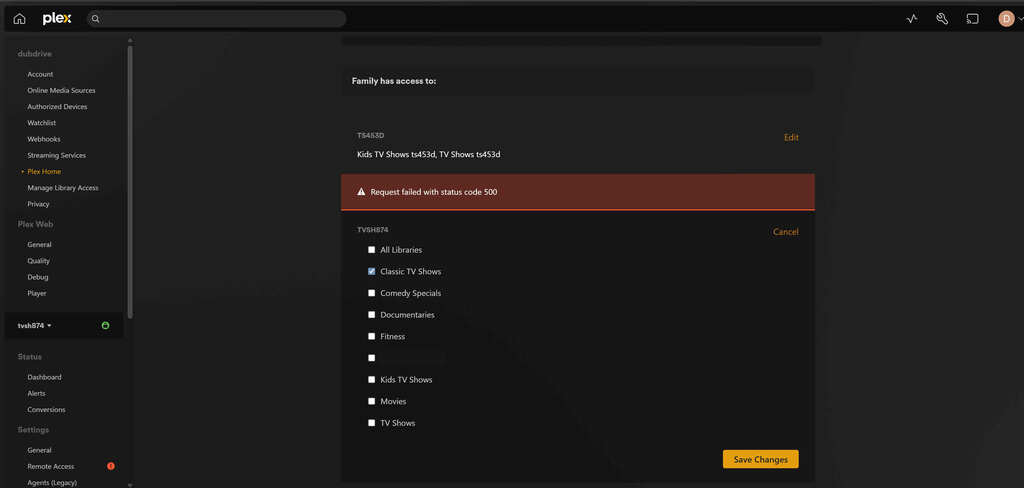Click the Settings section header in sidebar
Image resolution: width=1024 pixels, height=488 pixels.
33,430
